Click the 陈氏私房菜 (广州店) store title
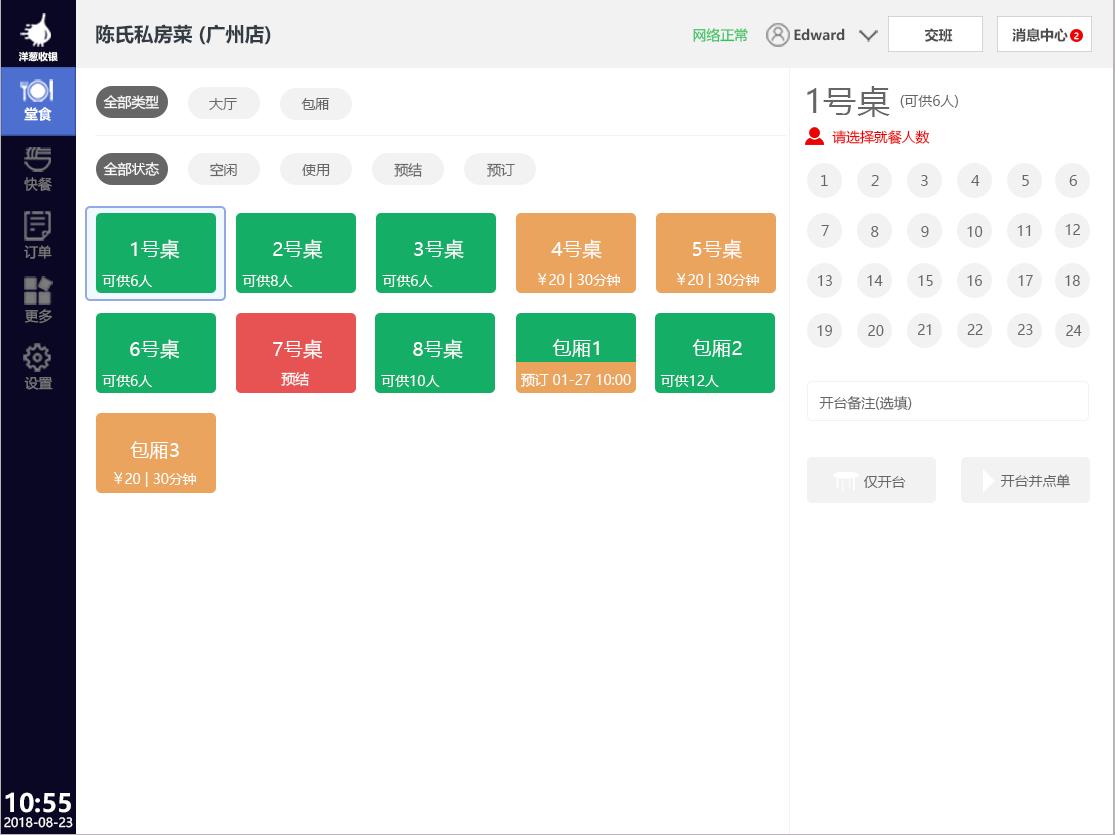The width and height of the screenshot is (1115, 835). (x=183, y=35)
